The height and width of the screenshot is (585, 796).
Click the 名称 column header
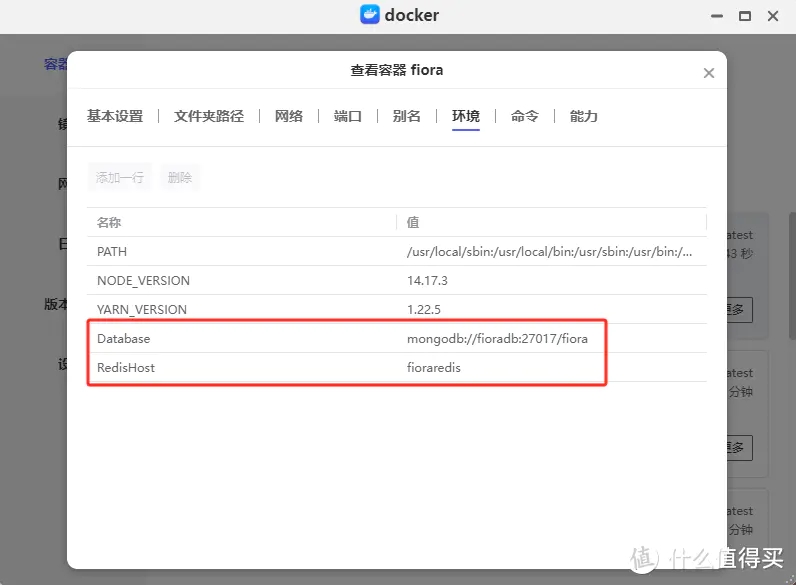(x=109, y=222)
